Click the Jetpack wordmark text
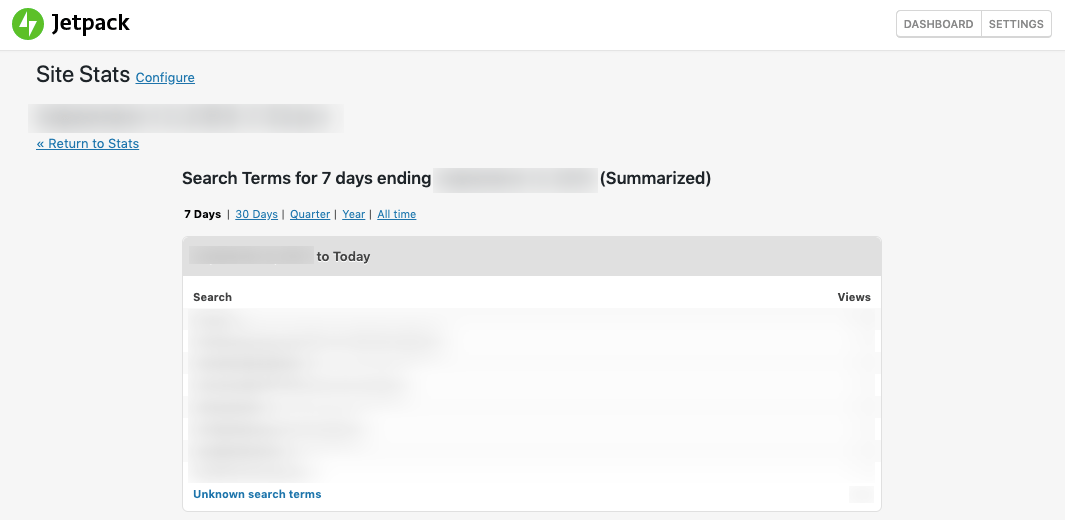This screenshot has height=520, width=1065. [x=91, y=23]
